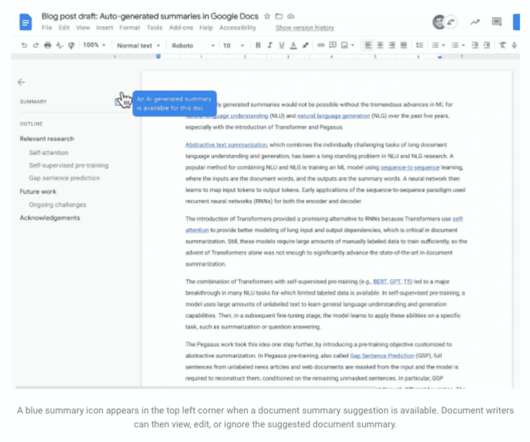Open the Roboto font dropdown

(x=193, y=45)
